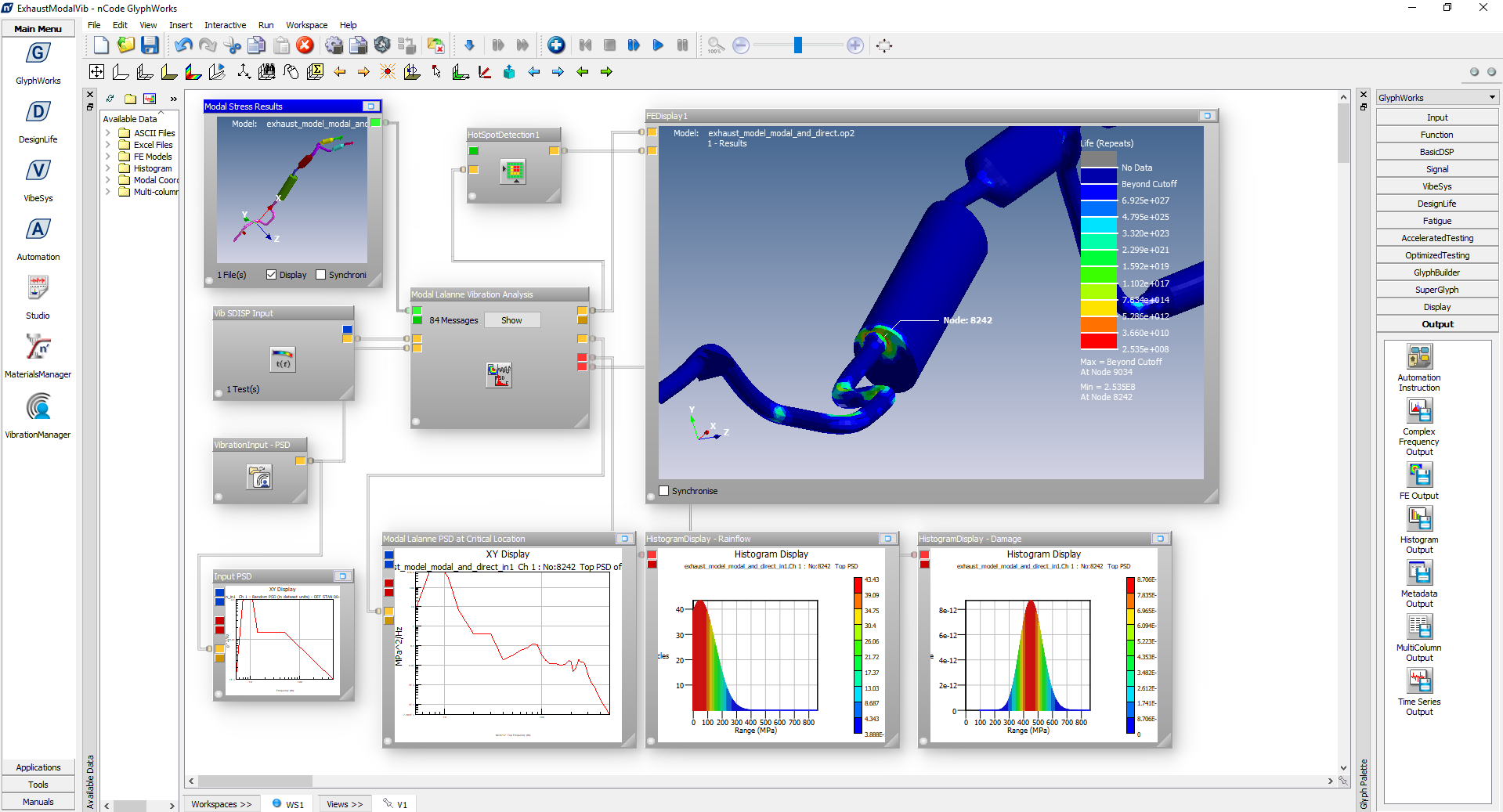Open the VibeSys main menu icon
This screenshot has width=1503, height=812.
point(38,171)
